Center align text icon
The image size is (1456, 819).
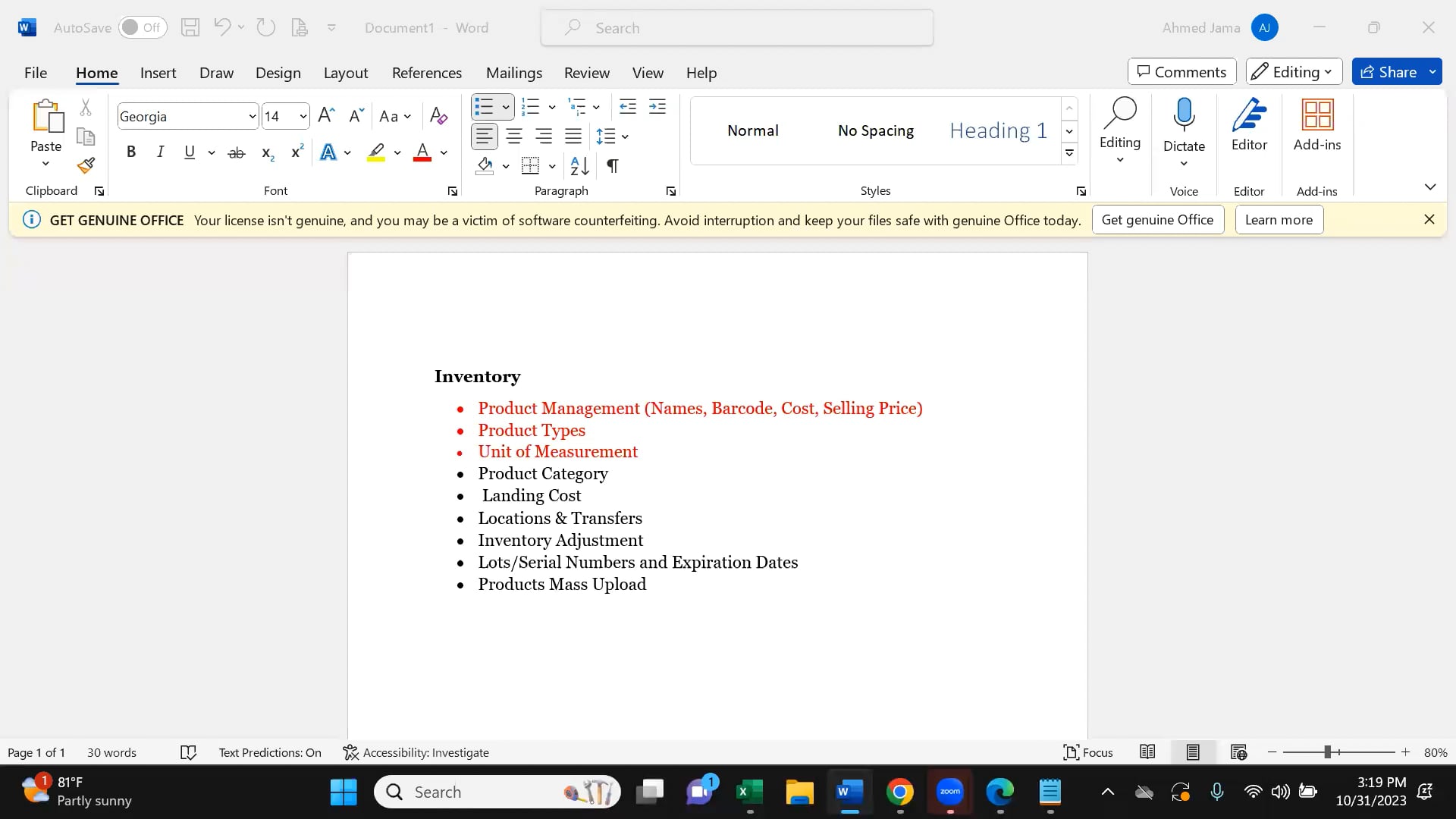click(x=514, y=136)
